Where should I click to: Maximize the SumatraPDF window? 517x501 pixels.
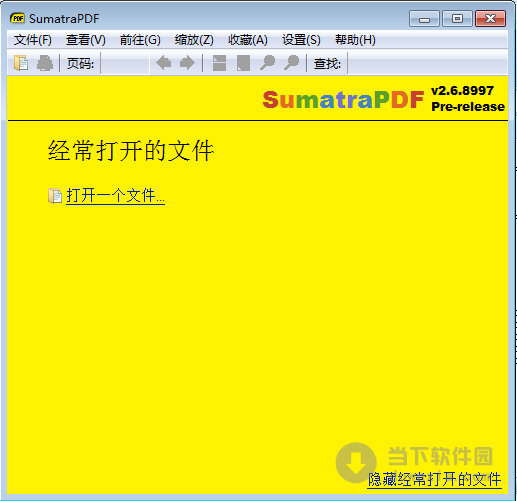[457, 18]
